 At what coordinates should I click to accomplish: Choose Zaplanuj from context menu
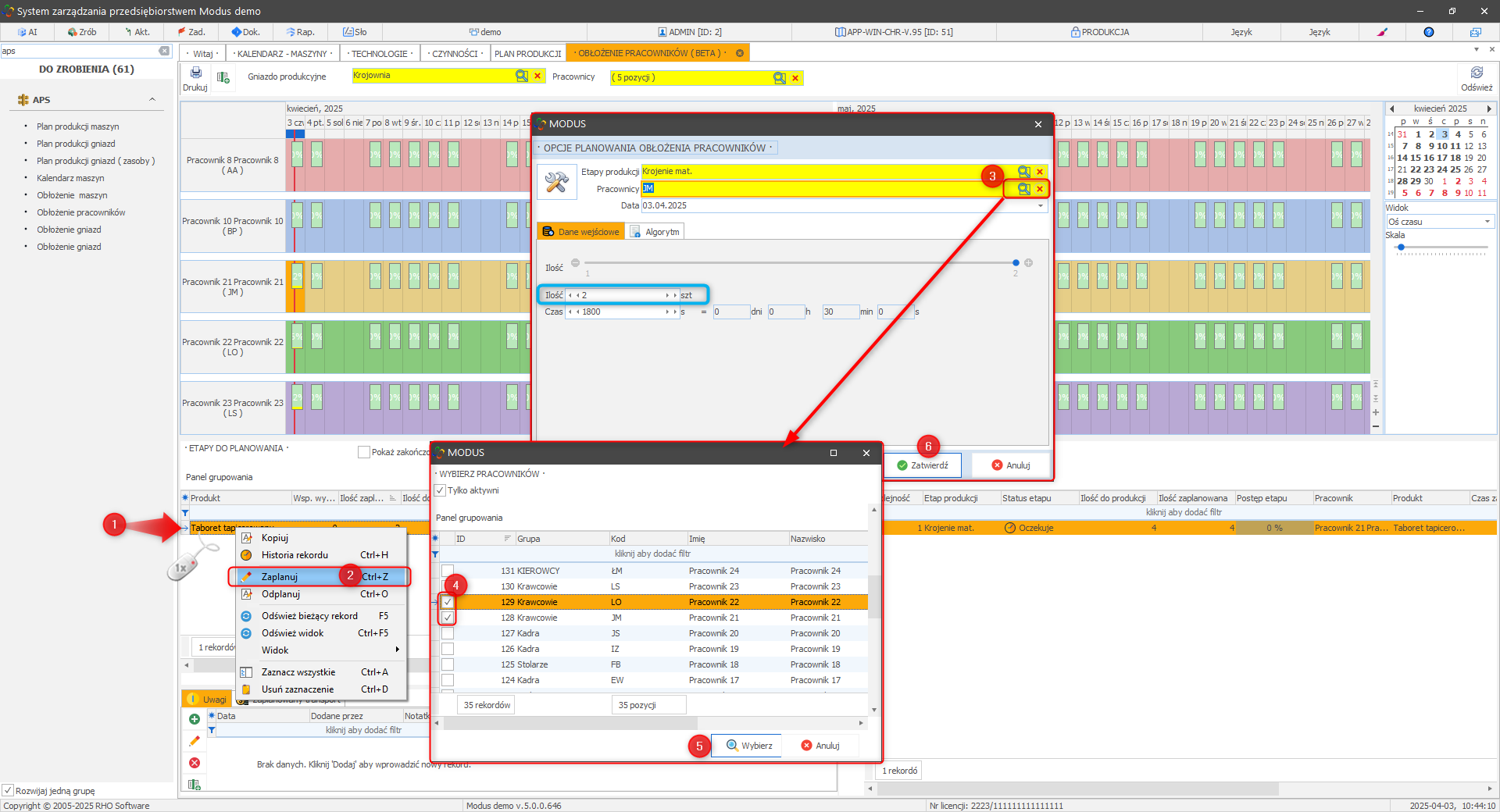[280, 577]
